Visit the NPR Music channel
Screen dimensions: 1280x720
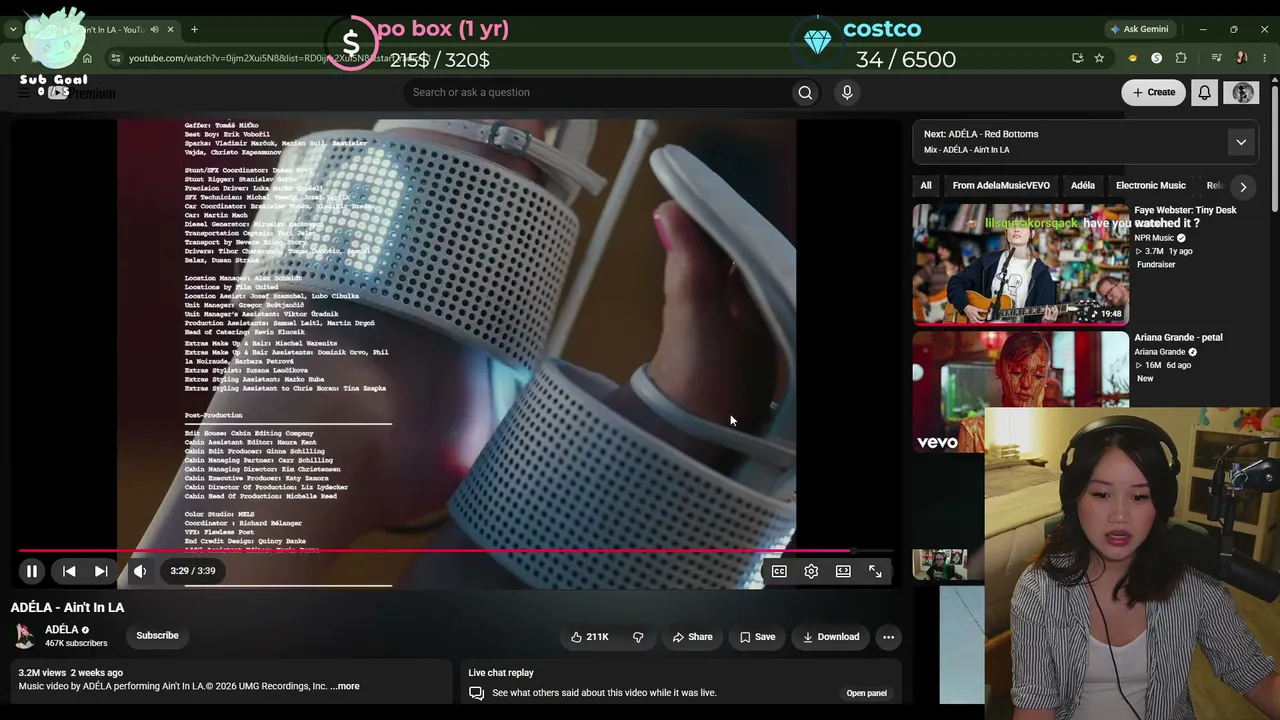[1154, 238]
